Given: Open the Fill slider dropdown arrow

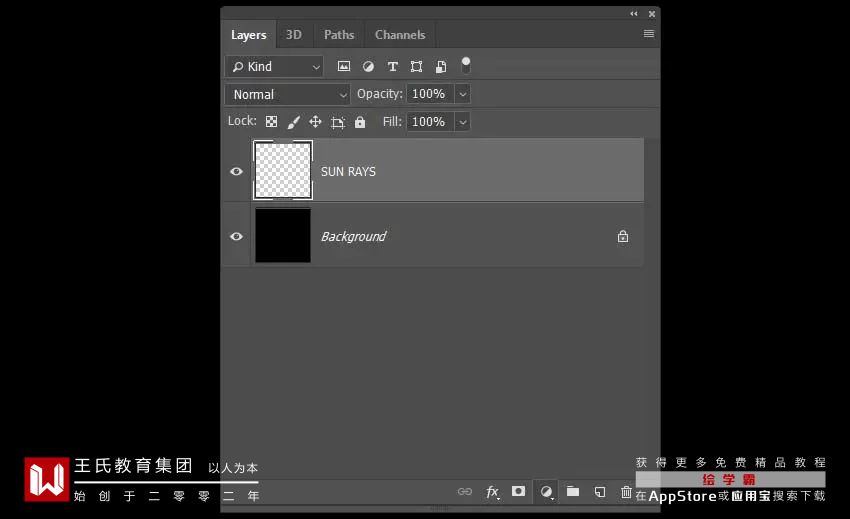Looking at the screenshot, I should (x=462, y=121).
